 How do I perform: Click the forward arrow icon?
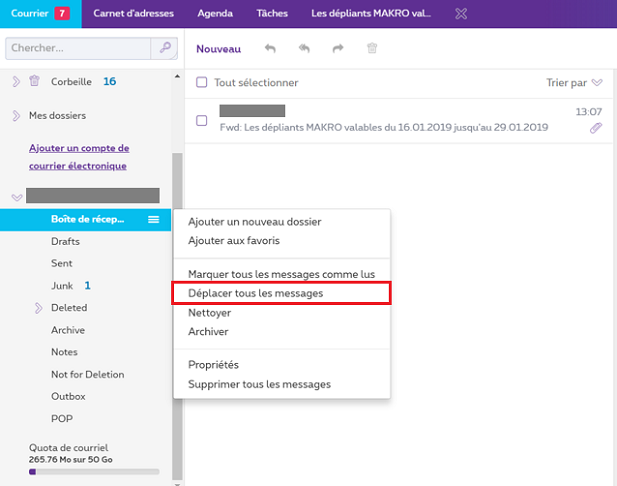click(338, 48)
